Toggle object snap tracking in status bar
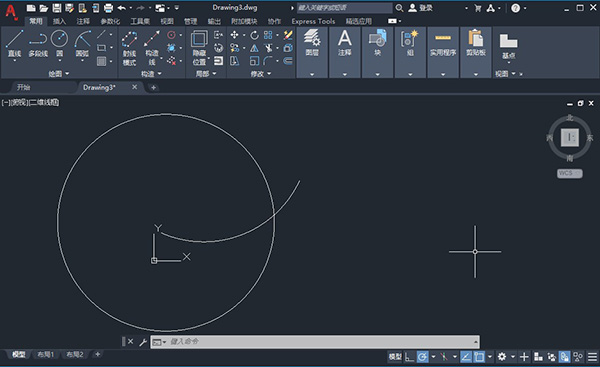The height and width of the screenshot is (367, 600). tap(466, 357)
